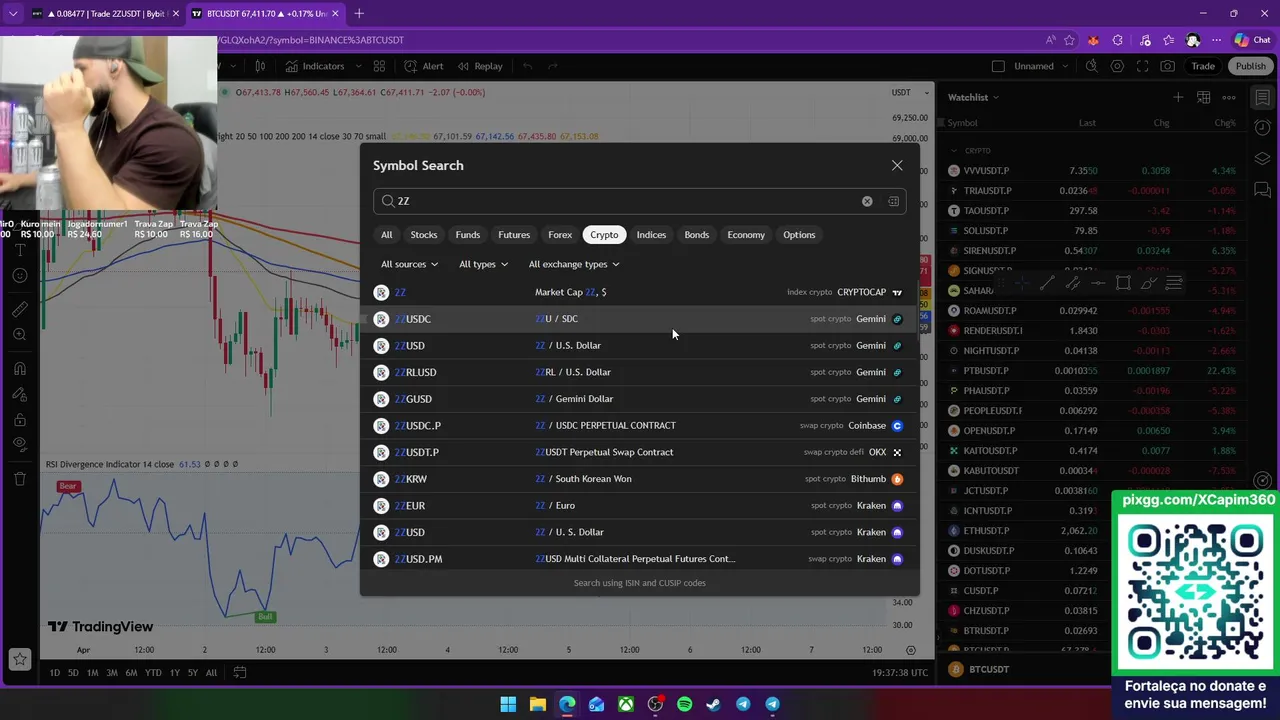Set the chart range to YTD
Image resolution: width=1280 pixels, height=720 pixels.
coord(153,673)
